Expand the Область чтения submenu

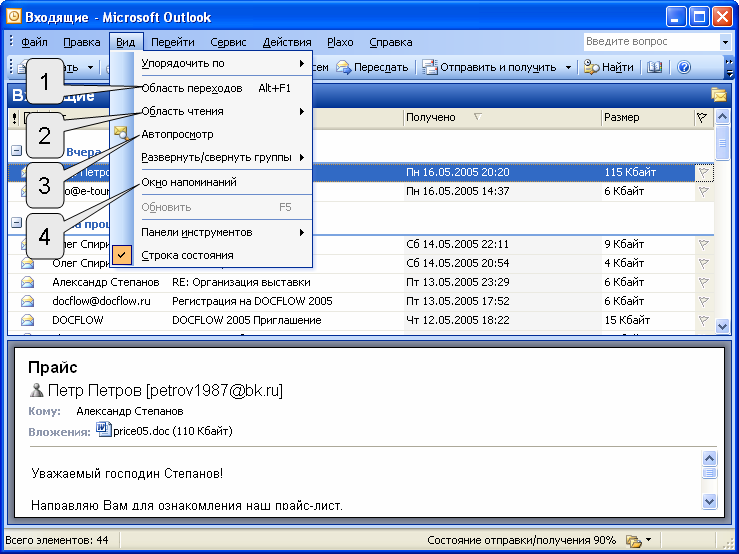point(223,111)
